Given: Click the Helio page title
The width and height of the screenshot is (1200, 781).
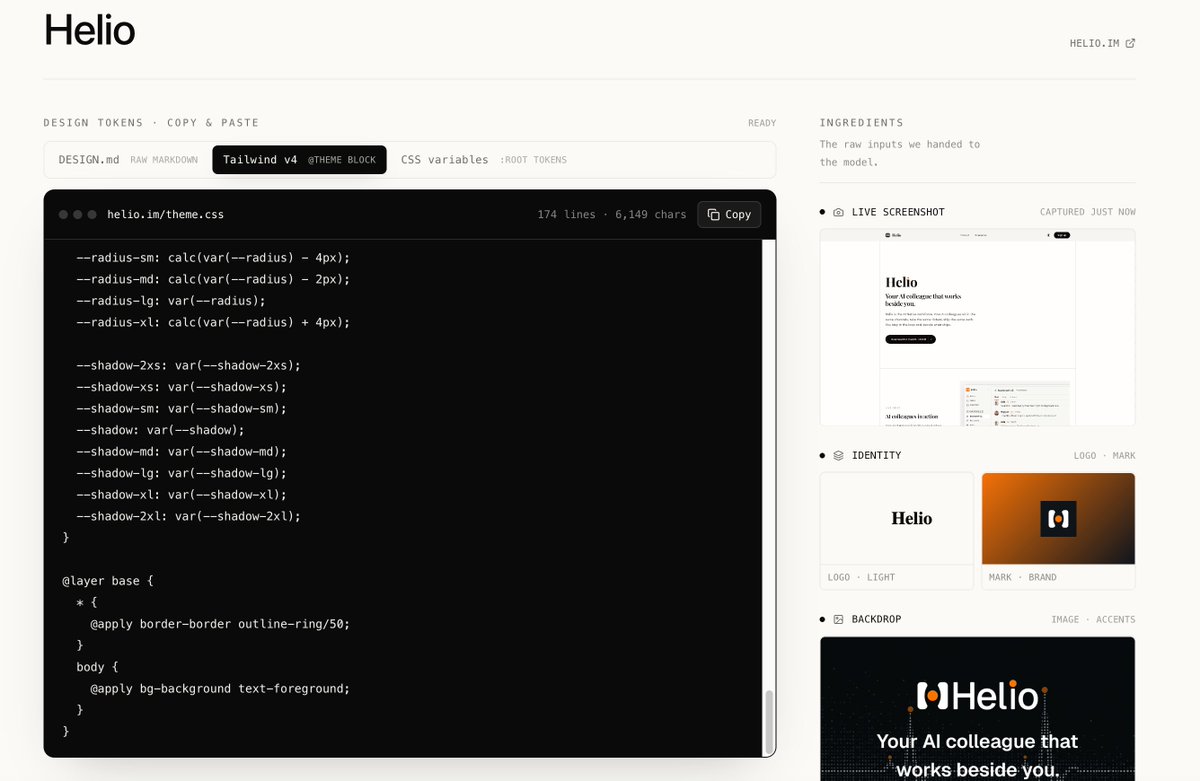Looking at the screenshot, I should point(90,30).
